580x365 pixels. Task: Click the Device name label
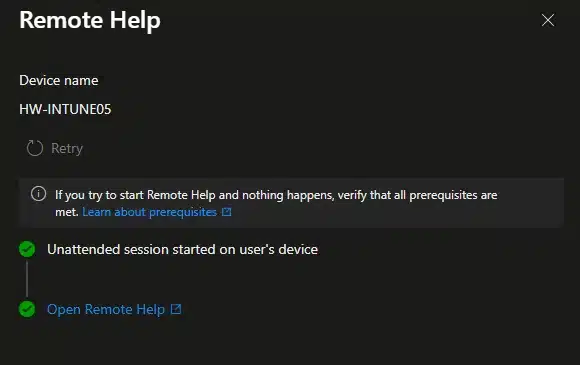pyautogui.click(x=59, y=80)
